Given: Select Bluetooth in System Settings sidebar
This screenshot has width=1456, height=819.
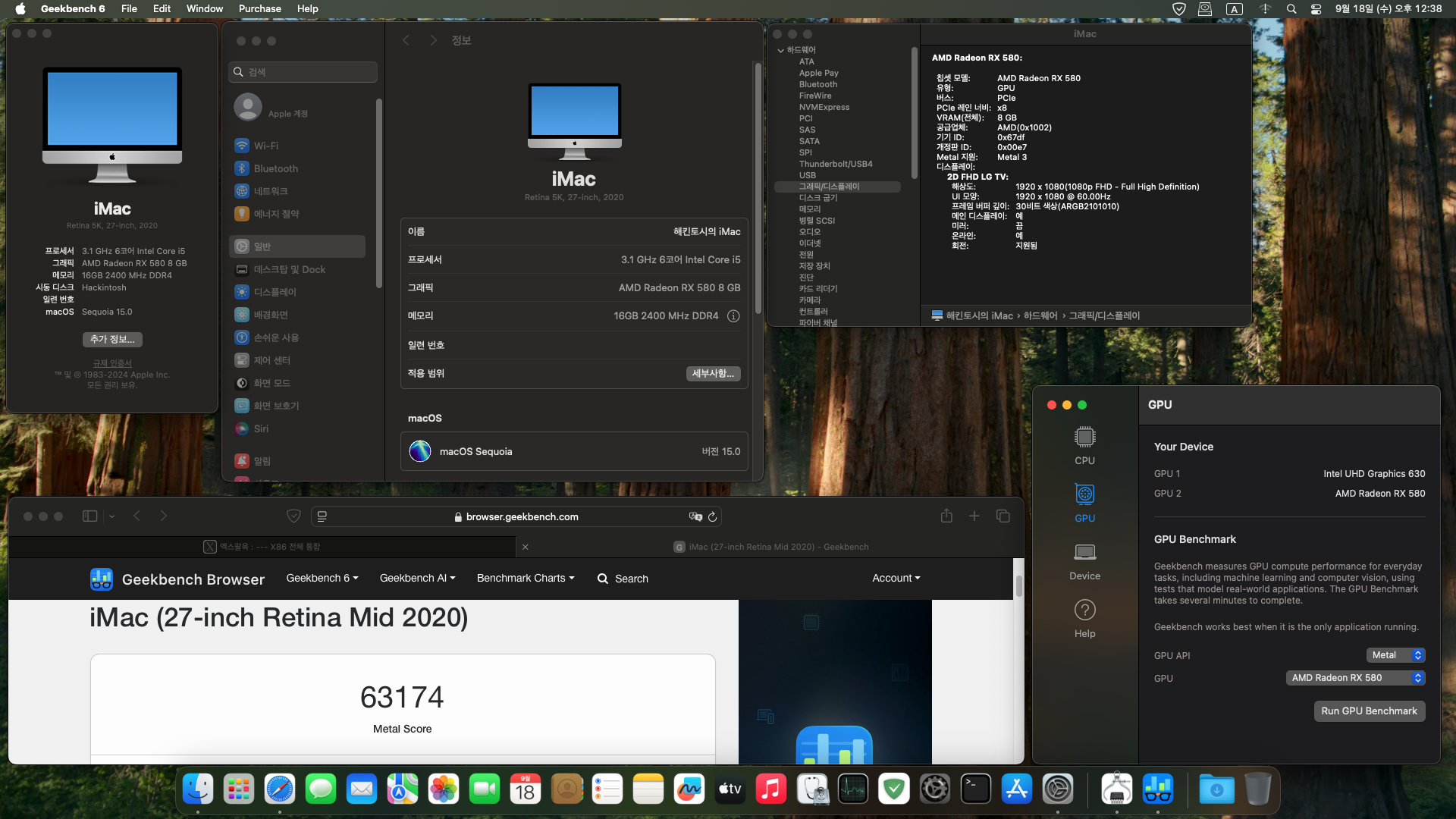Looking at the screenshot, I should tap(297, 168).
